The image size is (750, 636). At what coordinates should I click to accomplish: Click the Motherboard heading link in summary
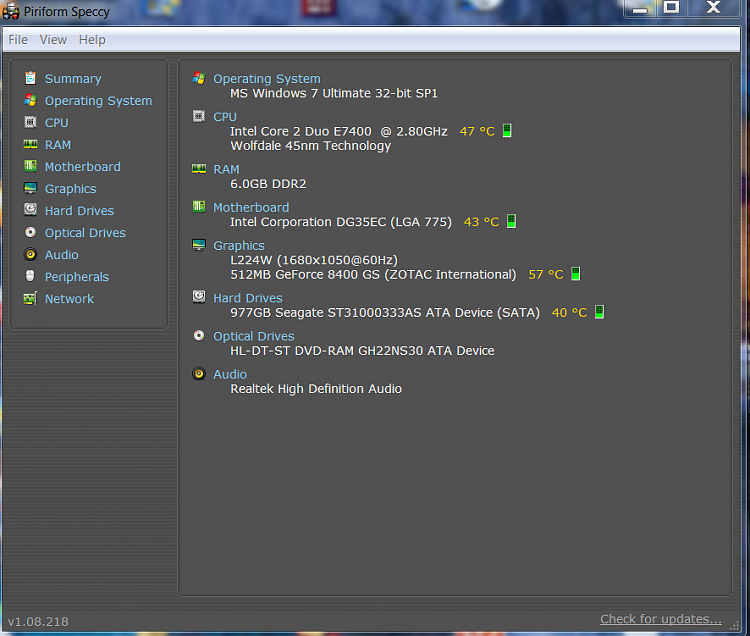point(251,207)
